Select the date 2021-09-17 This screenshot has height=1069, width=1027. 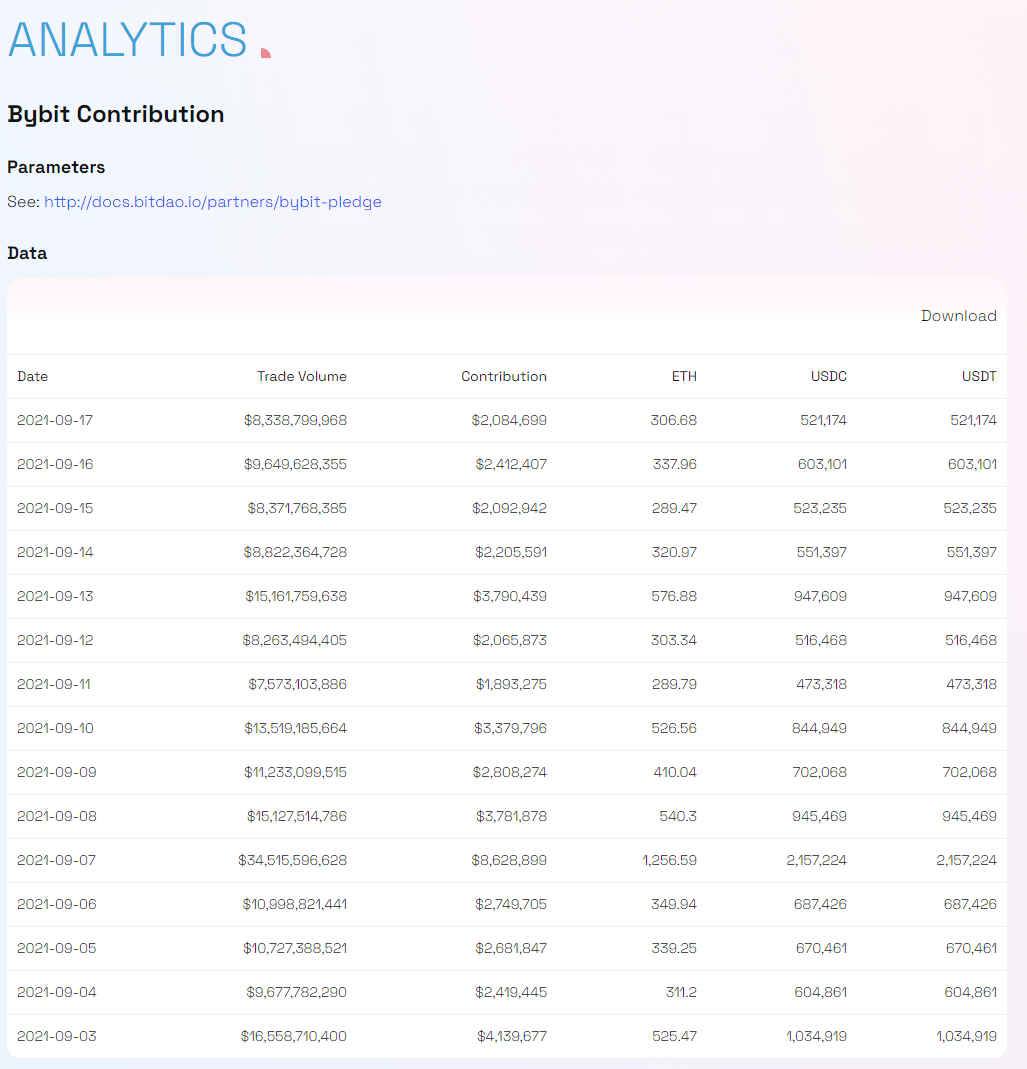pyautogui.click(x=55, y=420)
